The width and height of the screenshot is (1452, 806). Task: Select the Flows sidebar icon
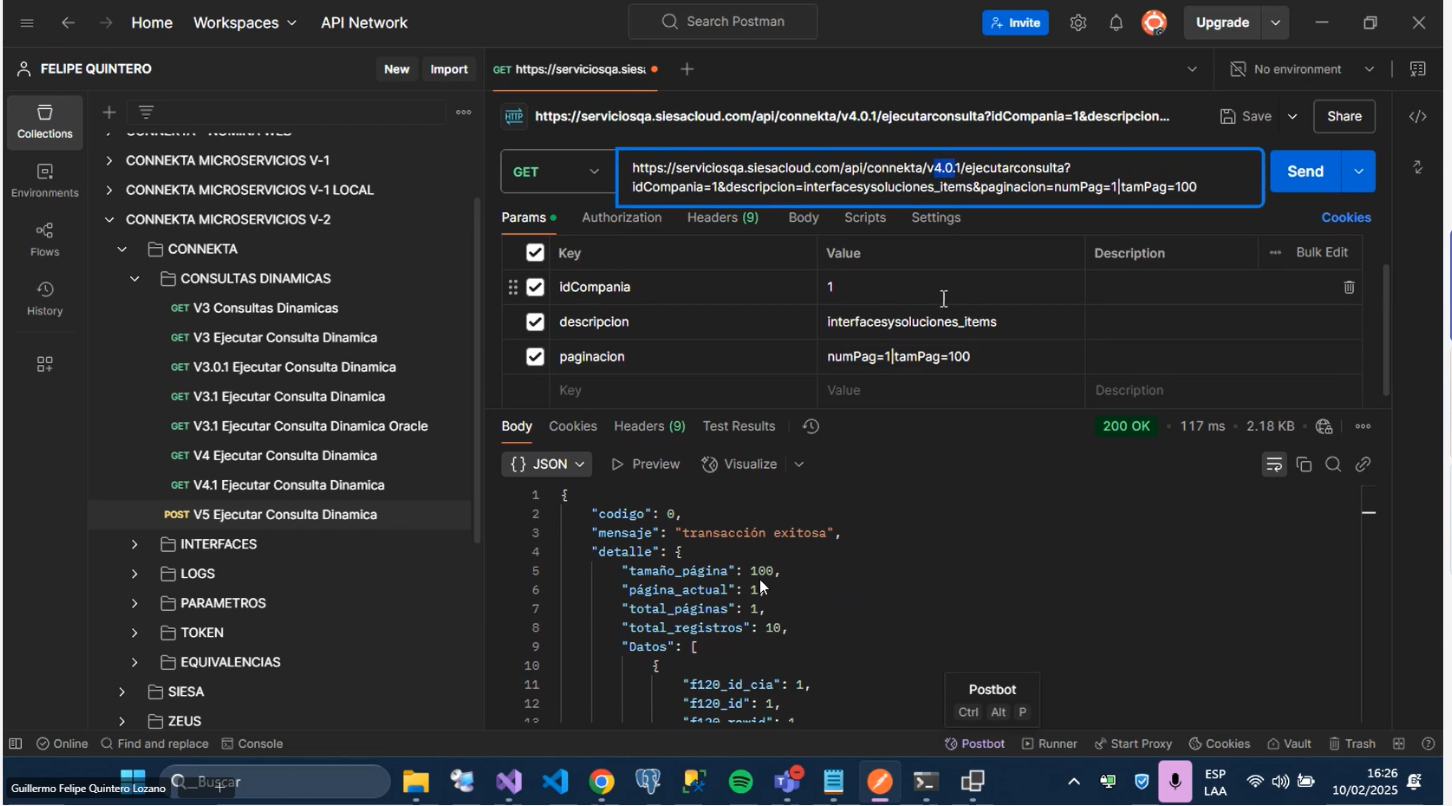[44, 232]
